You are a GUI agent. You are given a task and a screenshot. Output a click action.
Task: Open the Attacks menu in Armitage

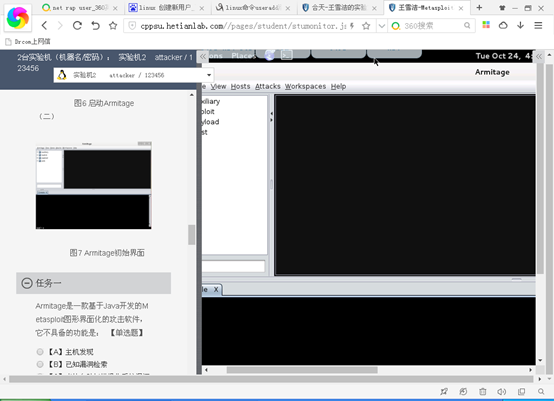(x=267, y=86)
